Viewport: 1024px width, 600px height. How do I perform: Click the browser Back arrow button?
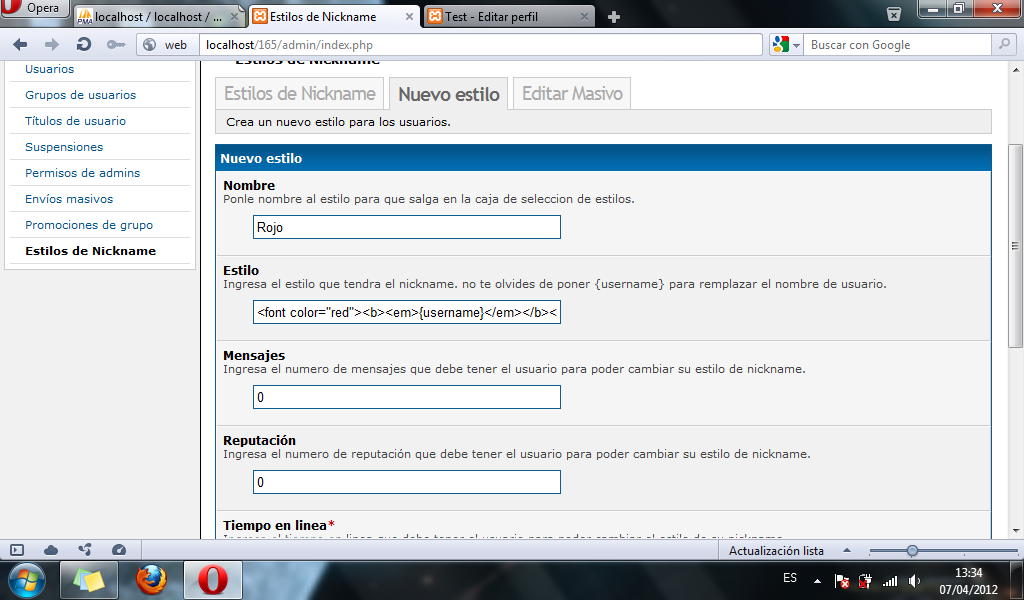pyautogui.click(x=20, y=44)
